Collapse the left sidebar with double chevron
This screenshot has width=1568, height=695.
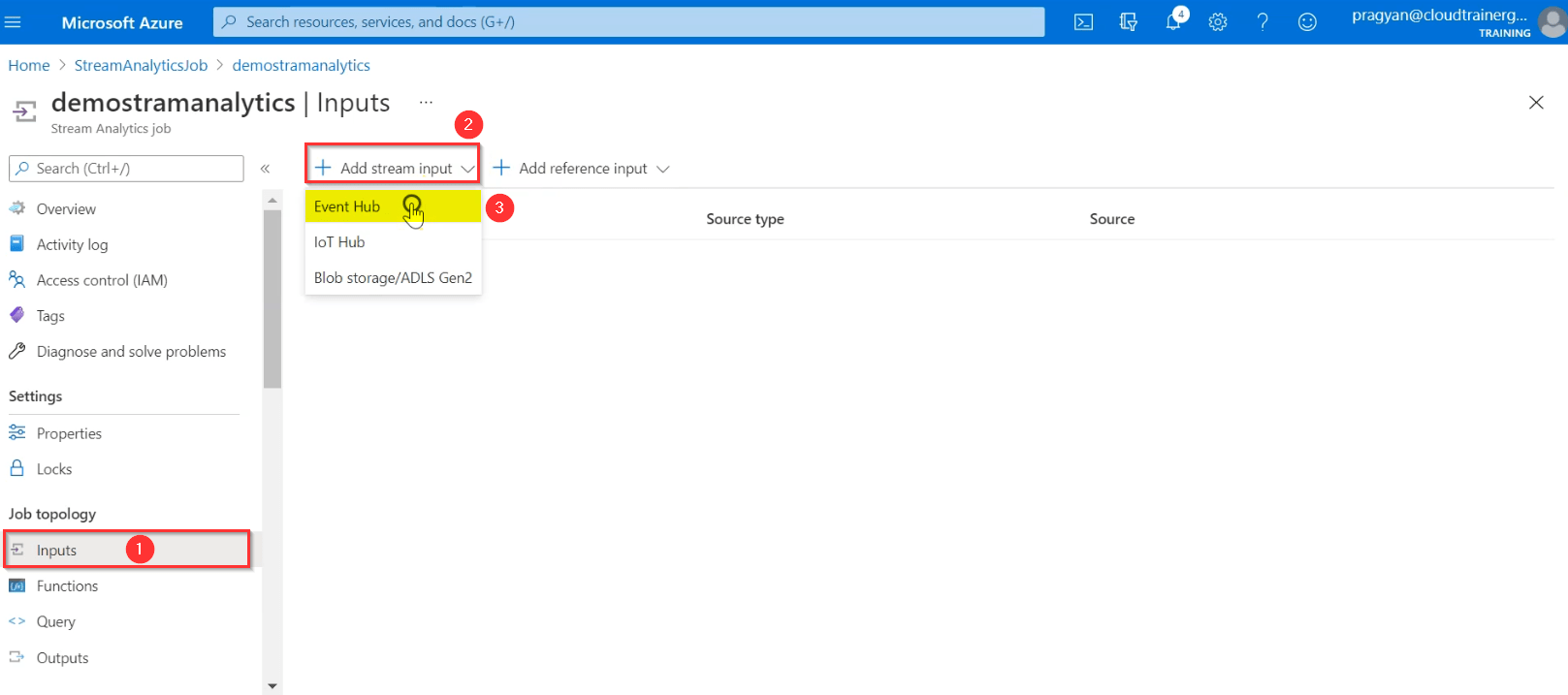coord(265,169)
